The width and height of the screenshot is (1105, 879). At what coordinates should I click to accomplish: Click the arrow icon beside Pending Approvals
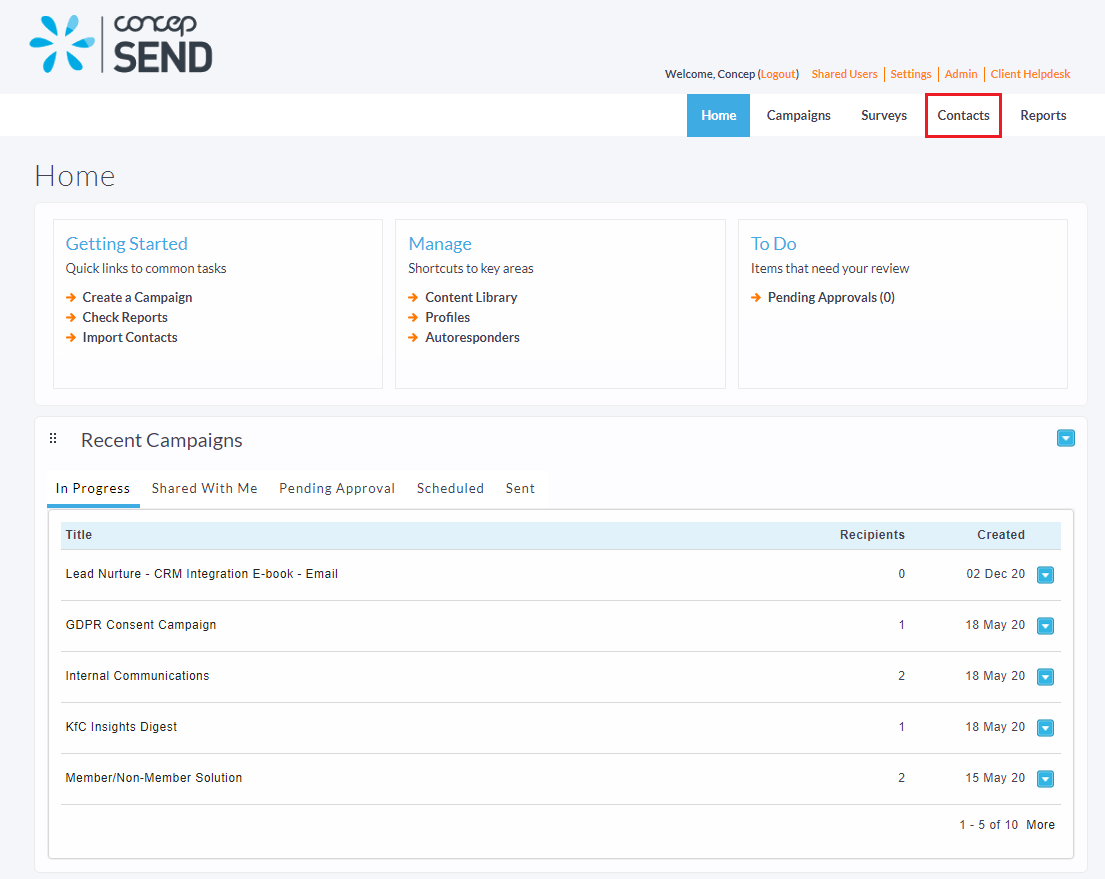point(755,297)
